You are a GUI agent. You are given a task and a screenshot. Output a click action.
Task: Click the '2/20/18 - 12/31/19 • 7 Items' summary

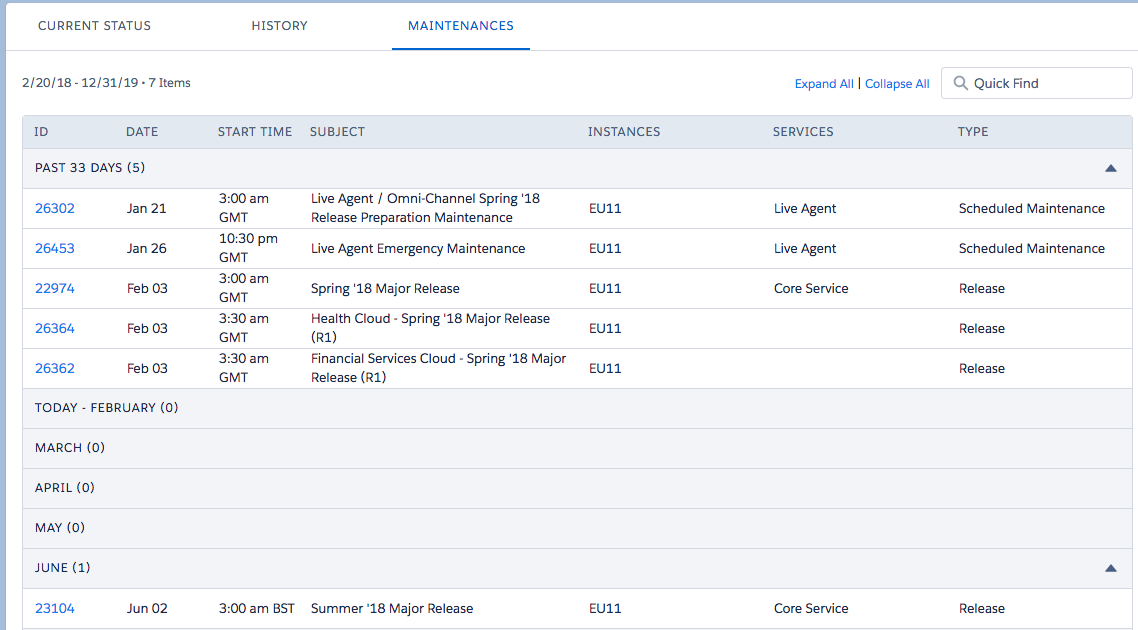(106, 83)
